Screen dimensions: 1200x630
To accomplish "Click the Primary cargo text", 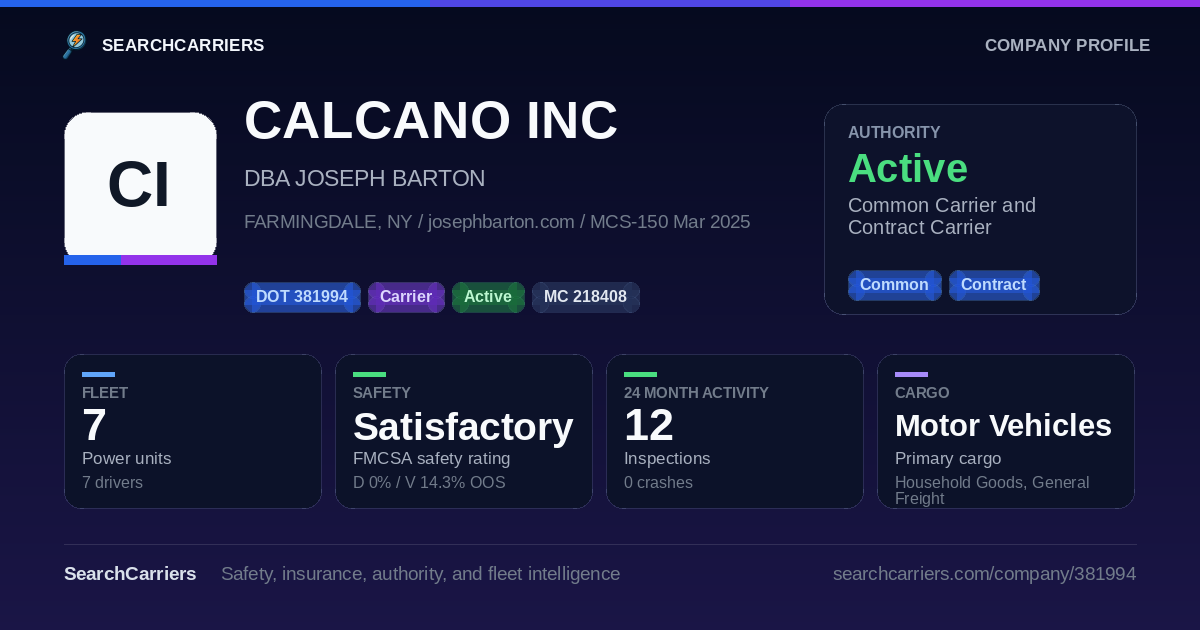I will [x=948, y=458].
